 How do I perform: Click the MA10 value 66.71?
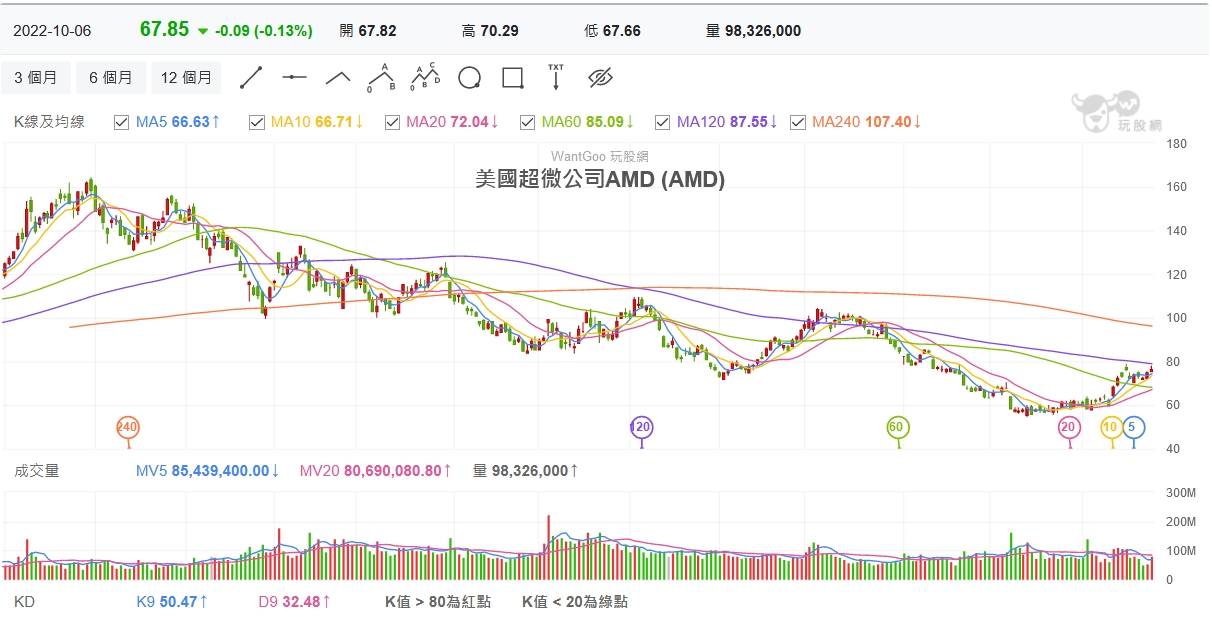pos(334,122)
